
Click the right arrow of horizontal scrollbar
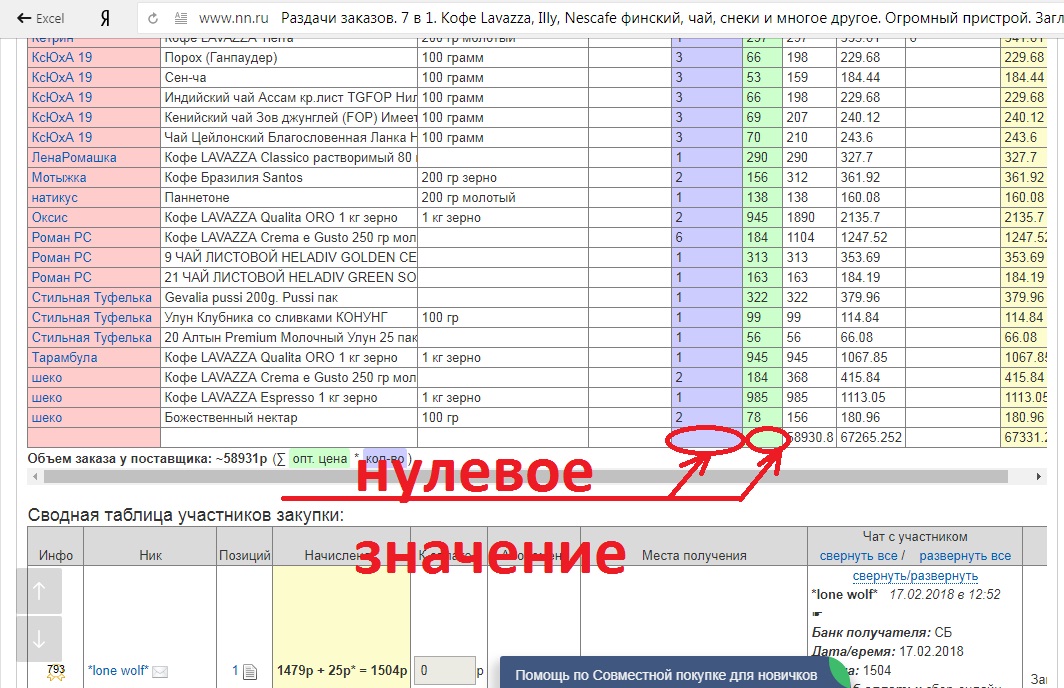[1038, 477]
